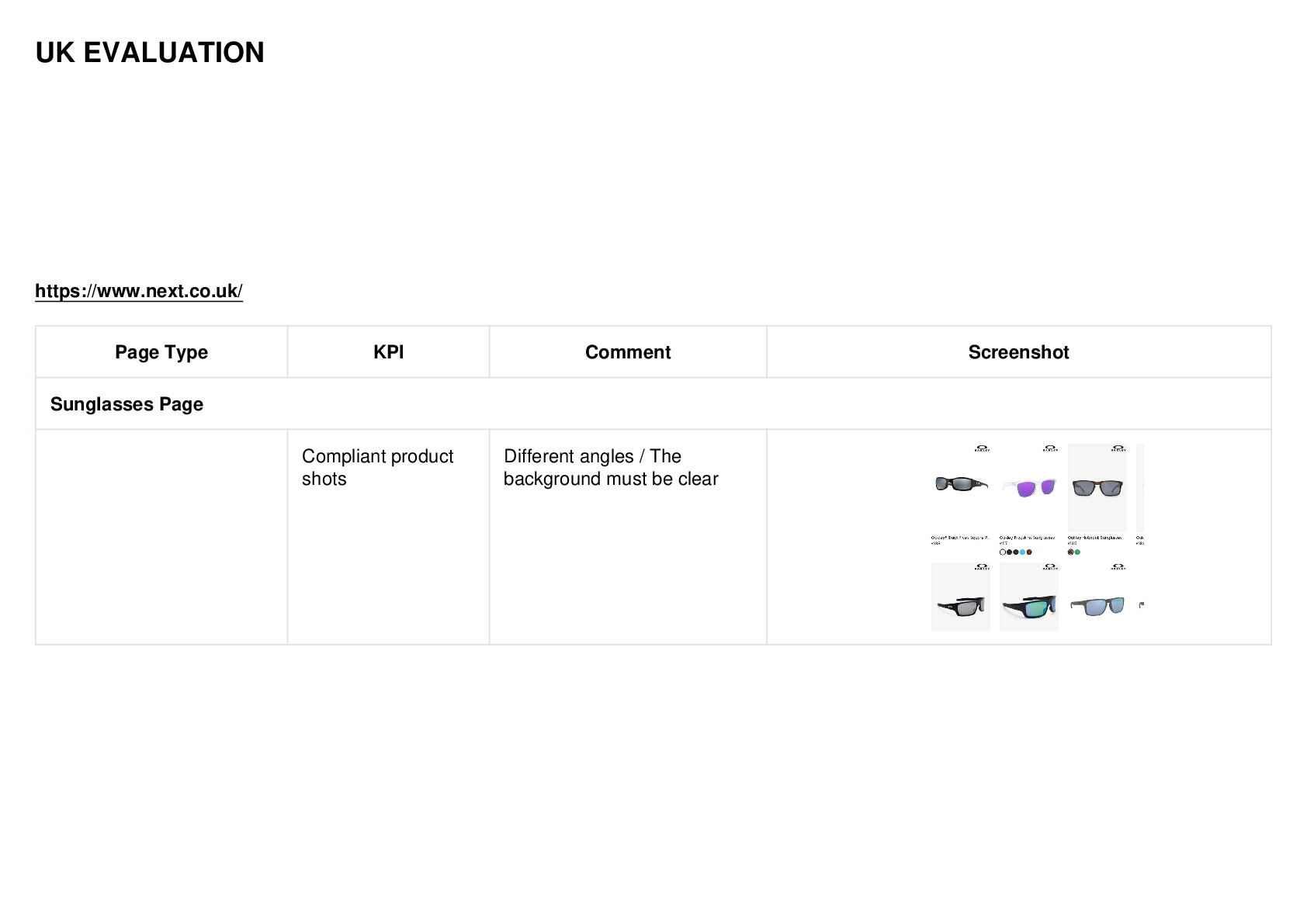Click the Oakley logo above blue-lens sunglasses
Image resolution: width=1307 pixels, height=924 pixels.
pos(1118,567)
